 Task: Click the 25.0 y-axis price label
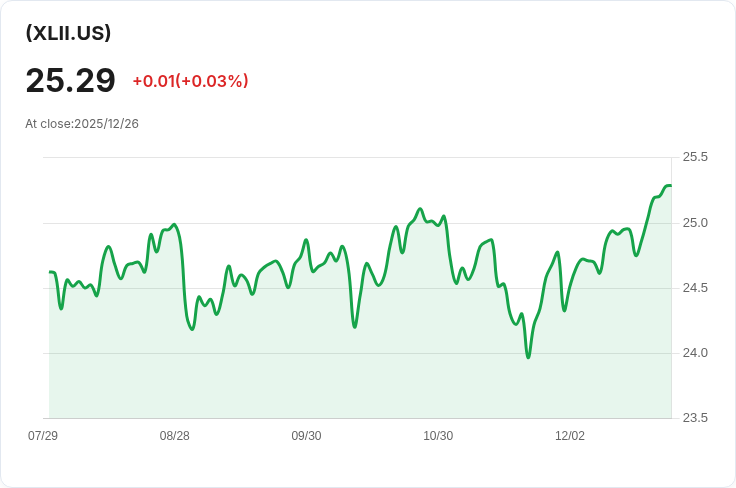coord(695,222)
